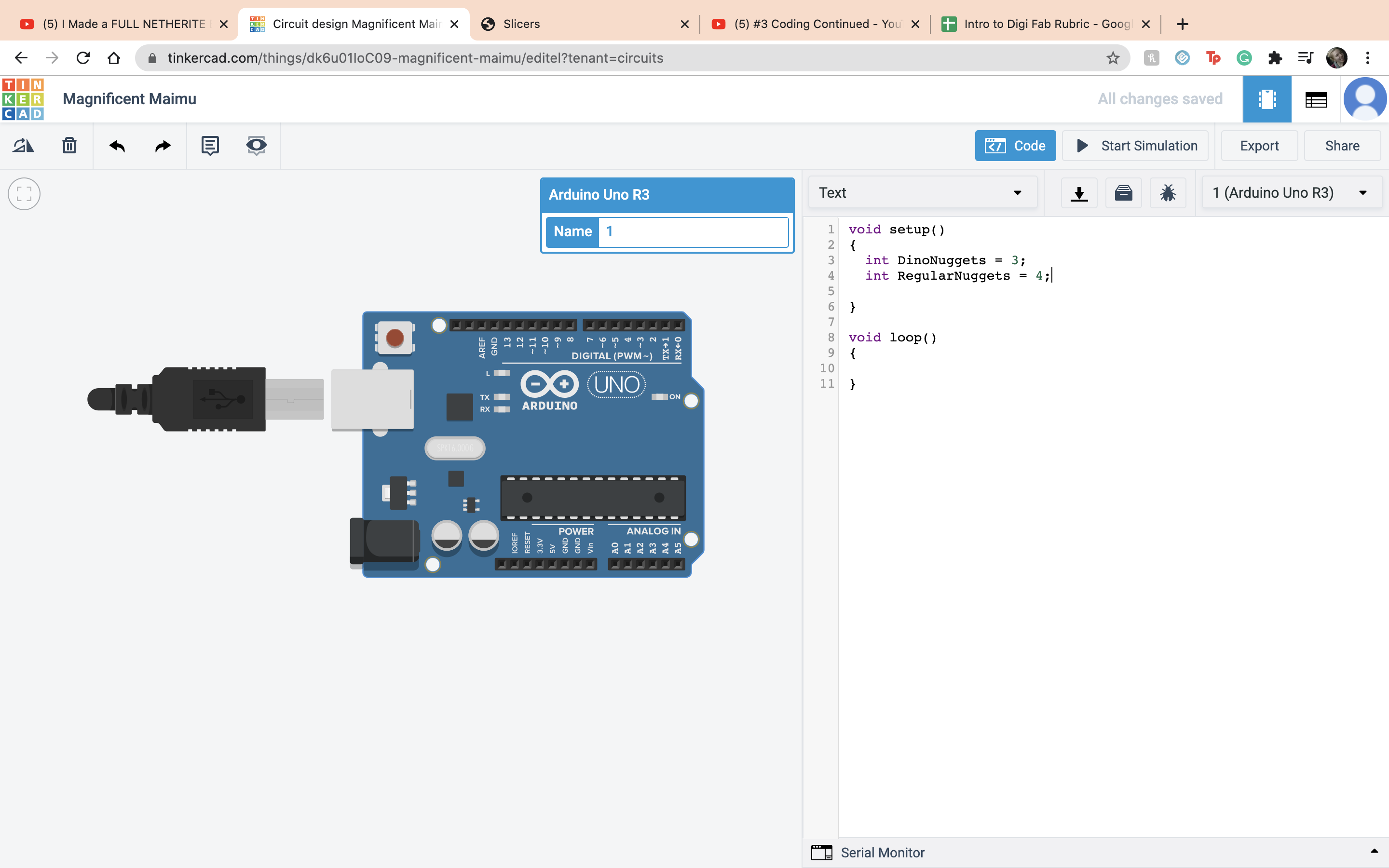Open the notes/annotation tool

tap(210, 146)
